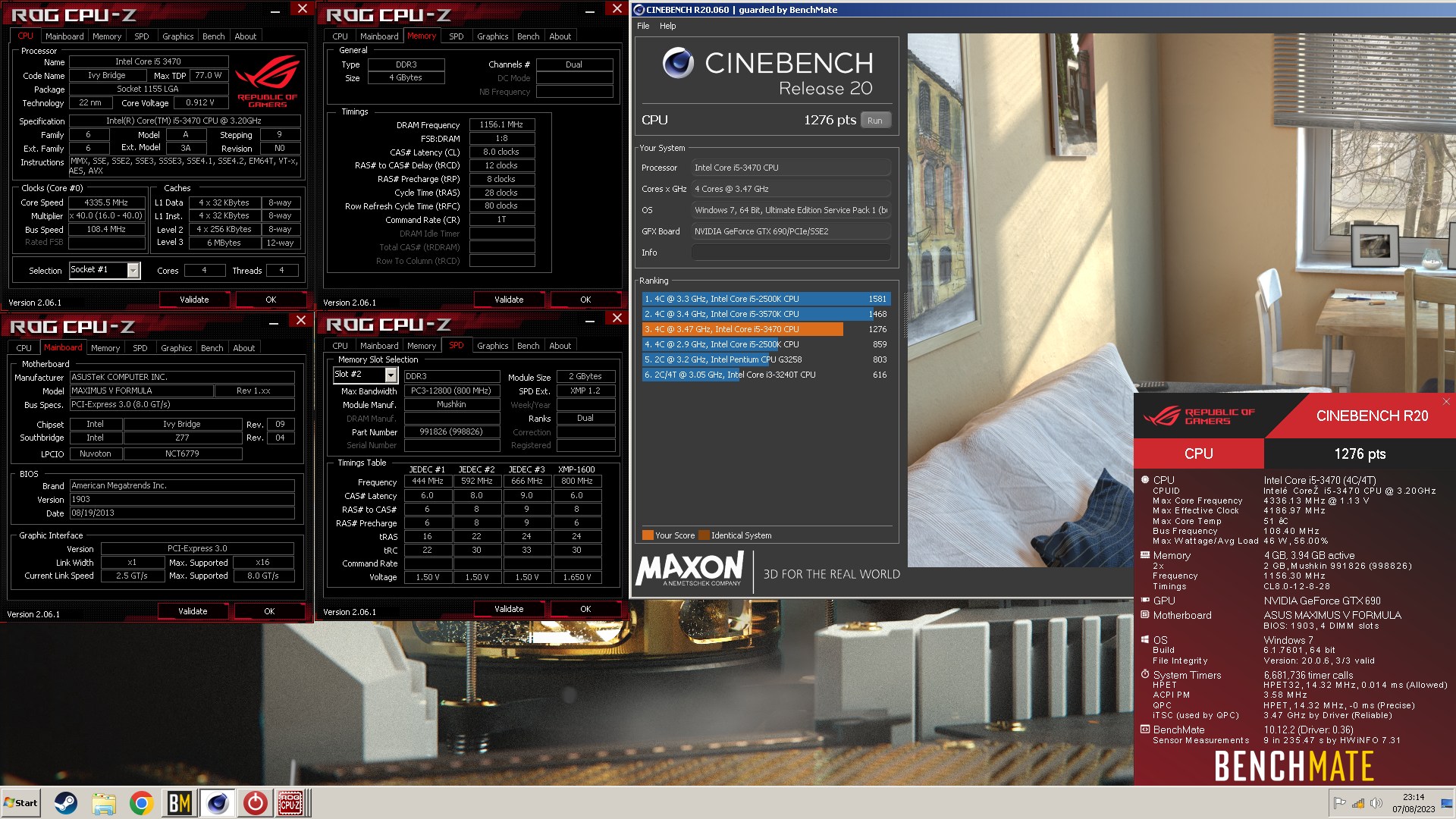Click the Core Speed value 4335.5 MHz

coord(106,202)
